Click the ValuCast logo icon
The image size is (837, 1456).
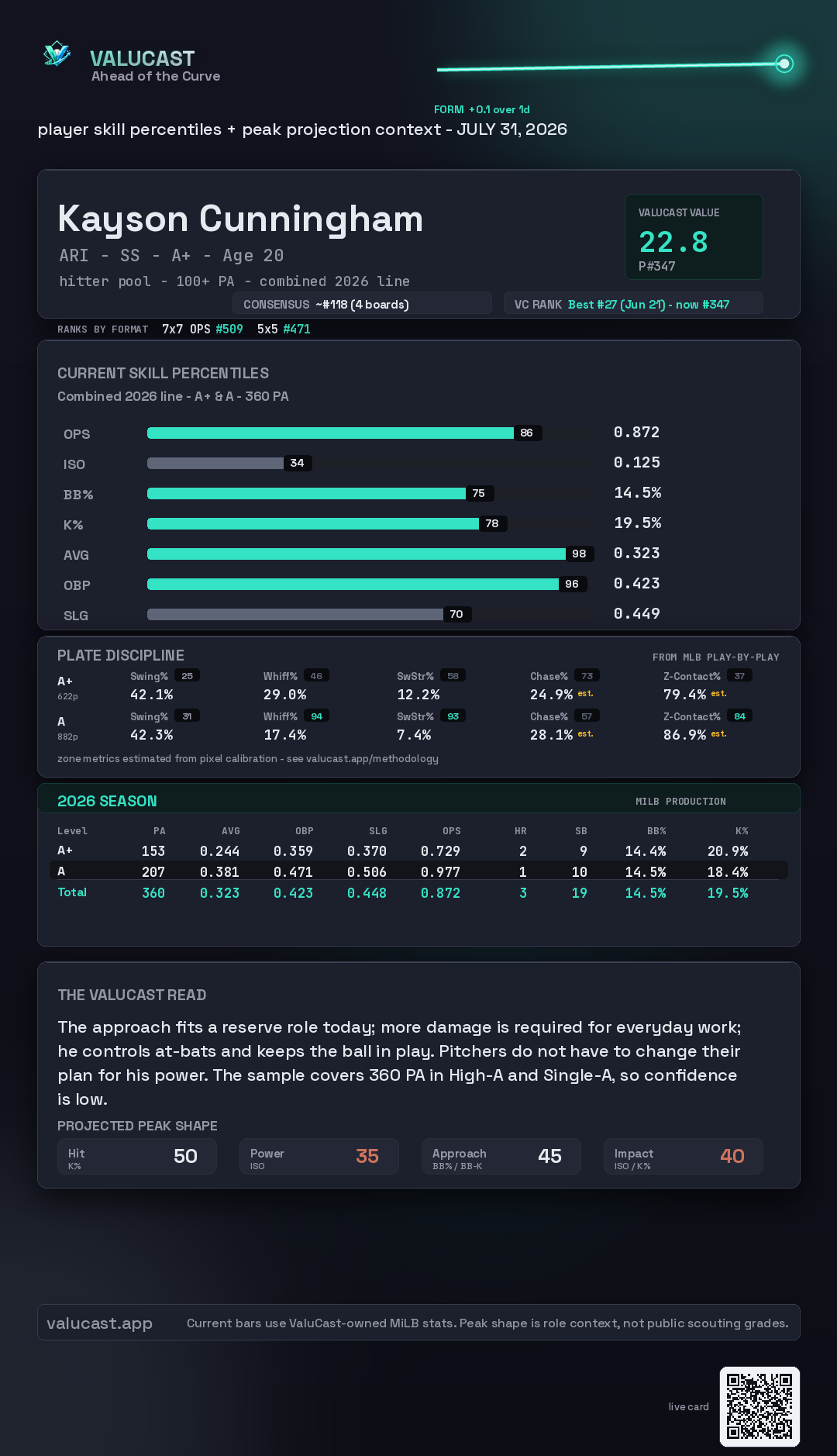pyautogui.click(x=57, y=54)
